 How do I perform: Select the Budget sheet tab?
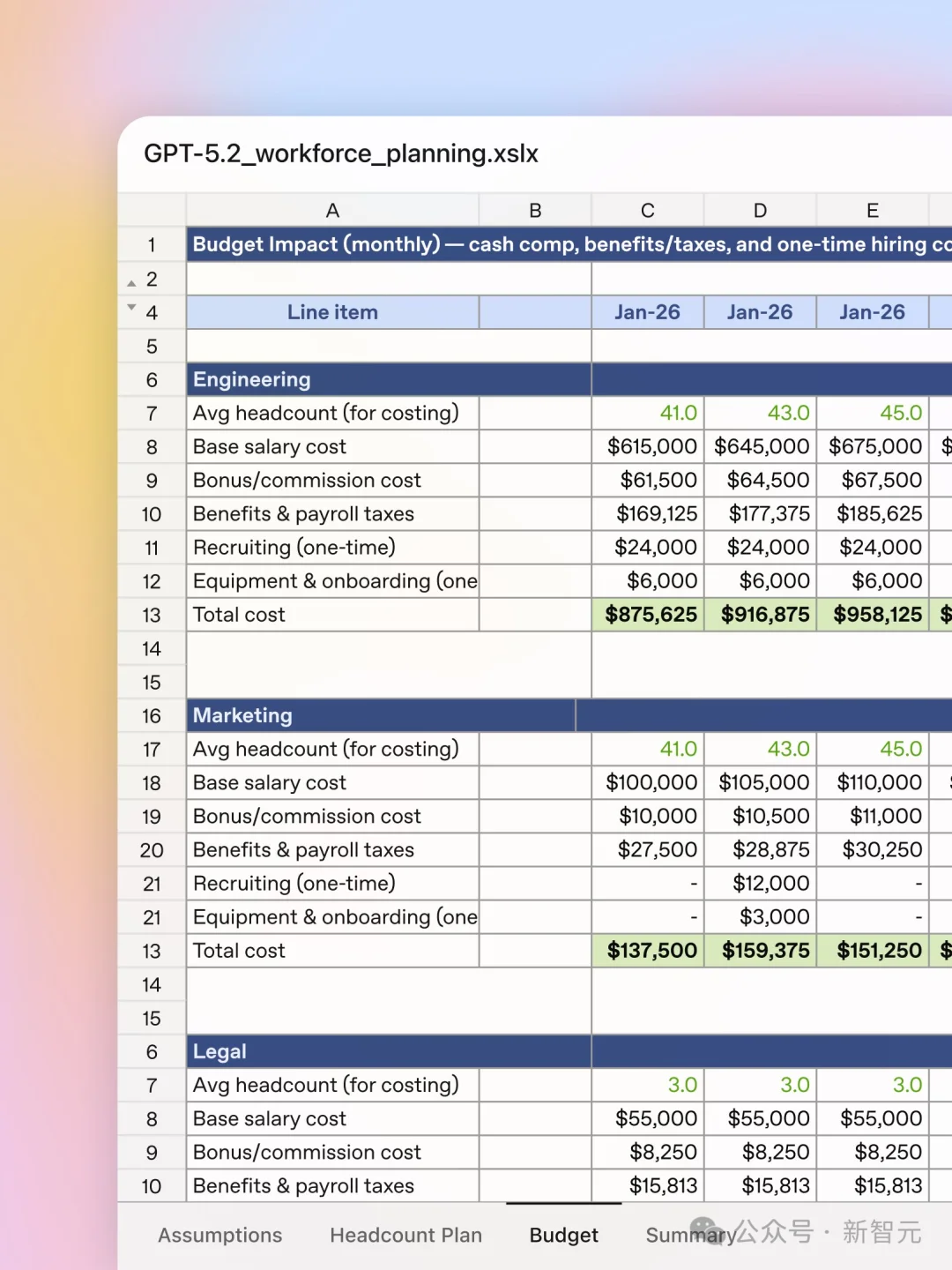pos(563,1235)
